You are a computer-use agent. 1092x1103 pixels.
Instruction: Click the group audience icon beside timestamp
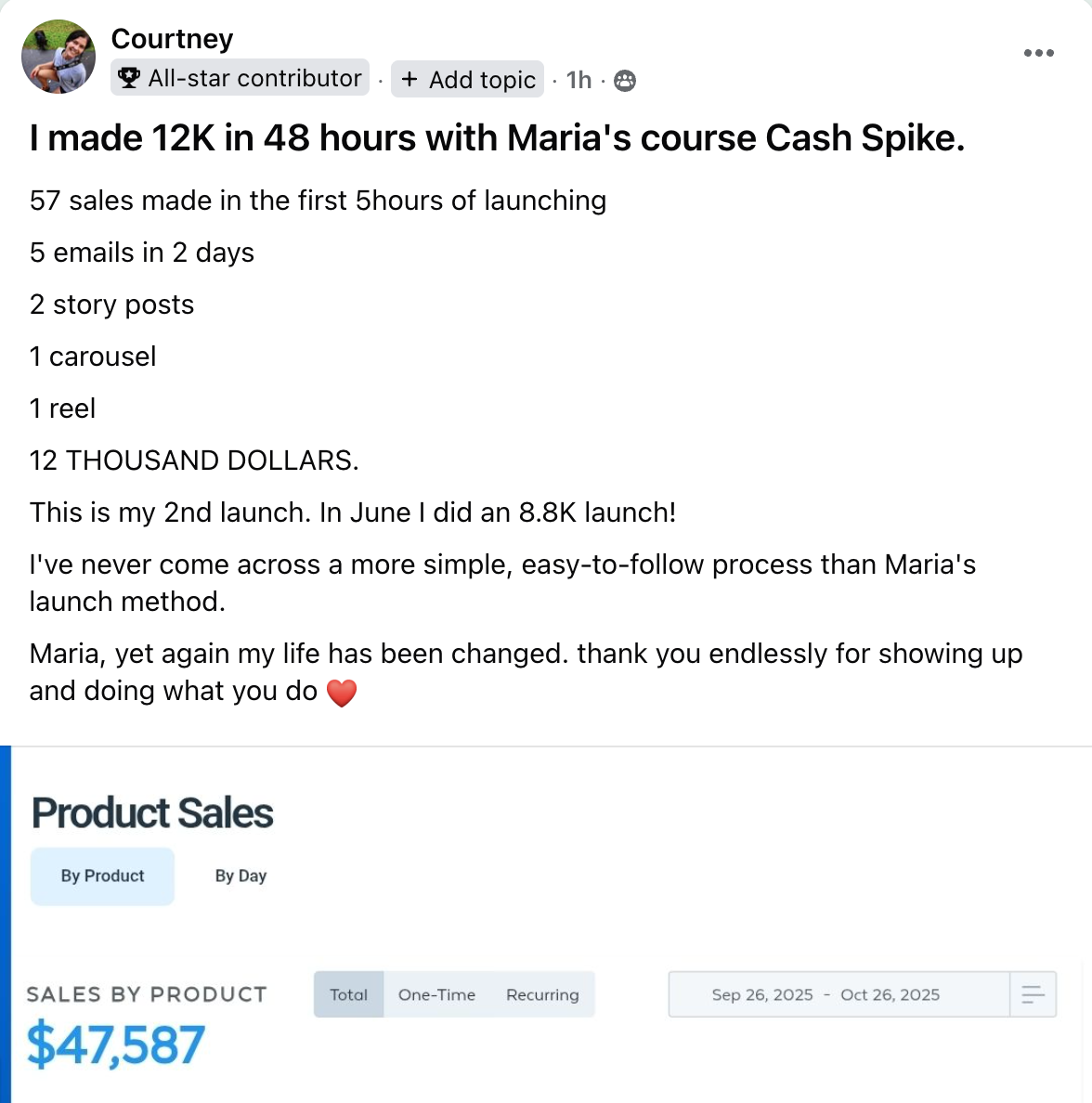pos(626,81)
